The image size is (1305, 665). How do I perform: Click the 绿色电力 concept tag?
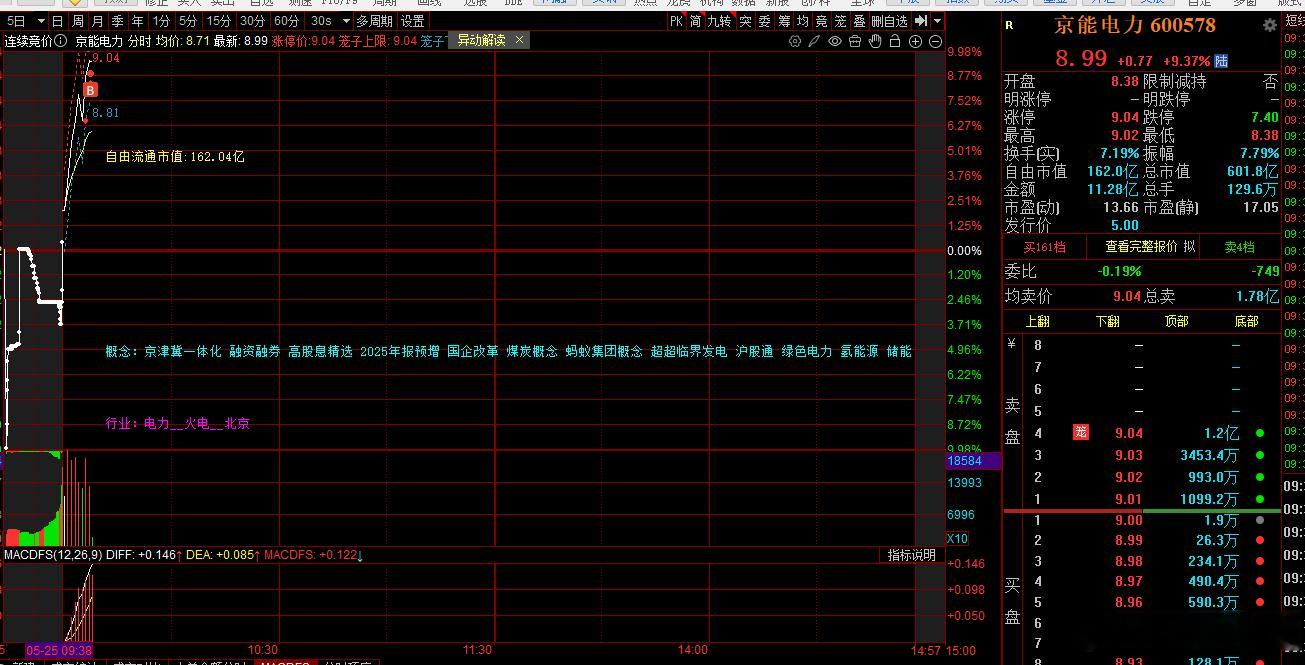[x=807, y=352]
